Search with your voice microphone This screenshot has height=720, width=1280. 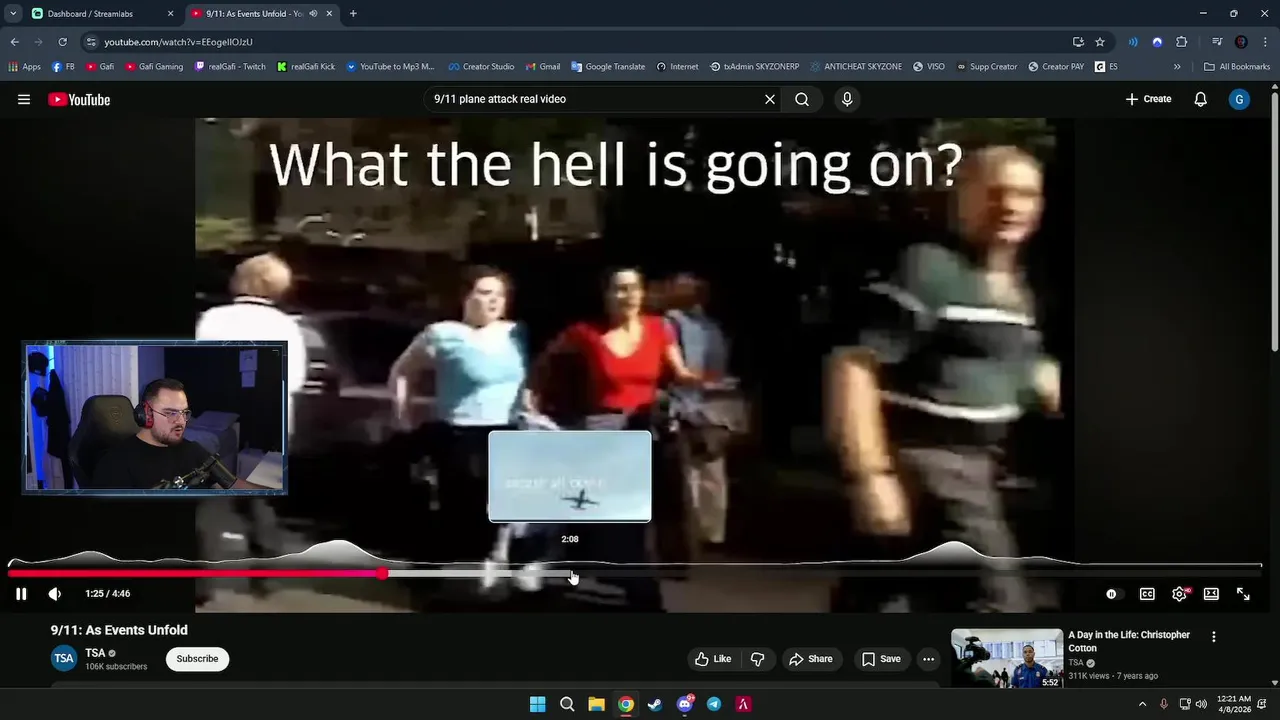tap(847, 99)
